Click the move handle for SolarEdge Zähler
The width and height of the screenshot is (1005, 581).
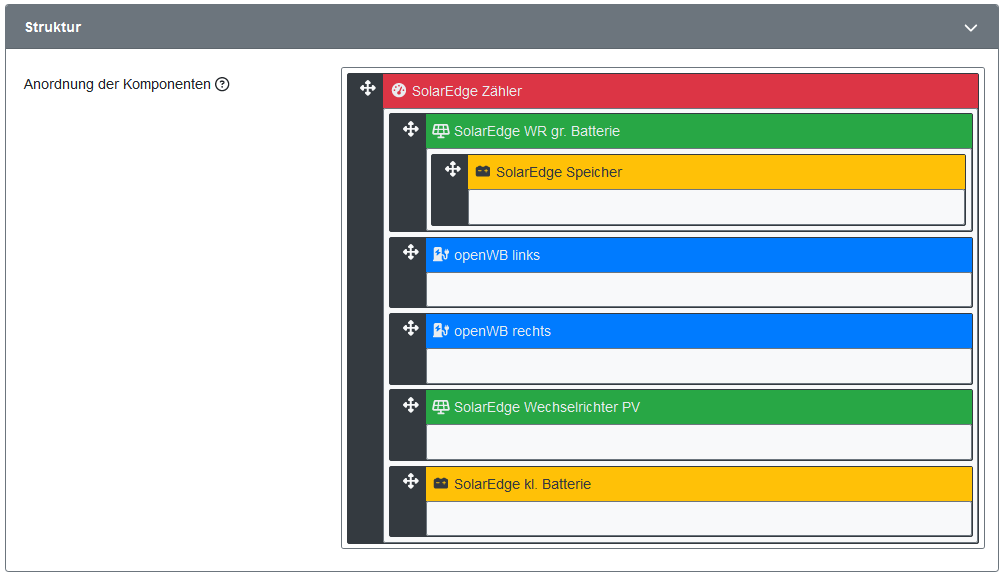pyautogui.click(x=367, y=88)
